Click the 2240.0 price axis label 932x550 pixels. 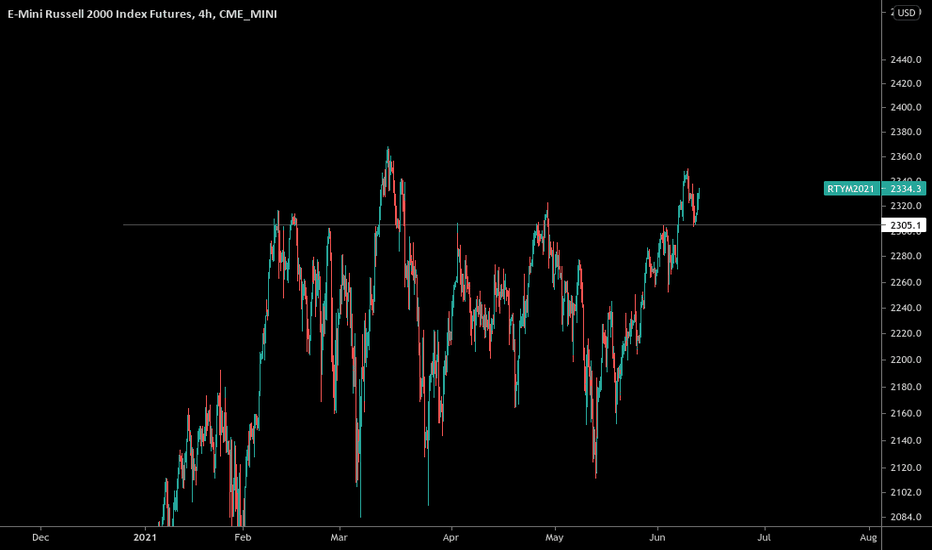905,308
